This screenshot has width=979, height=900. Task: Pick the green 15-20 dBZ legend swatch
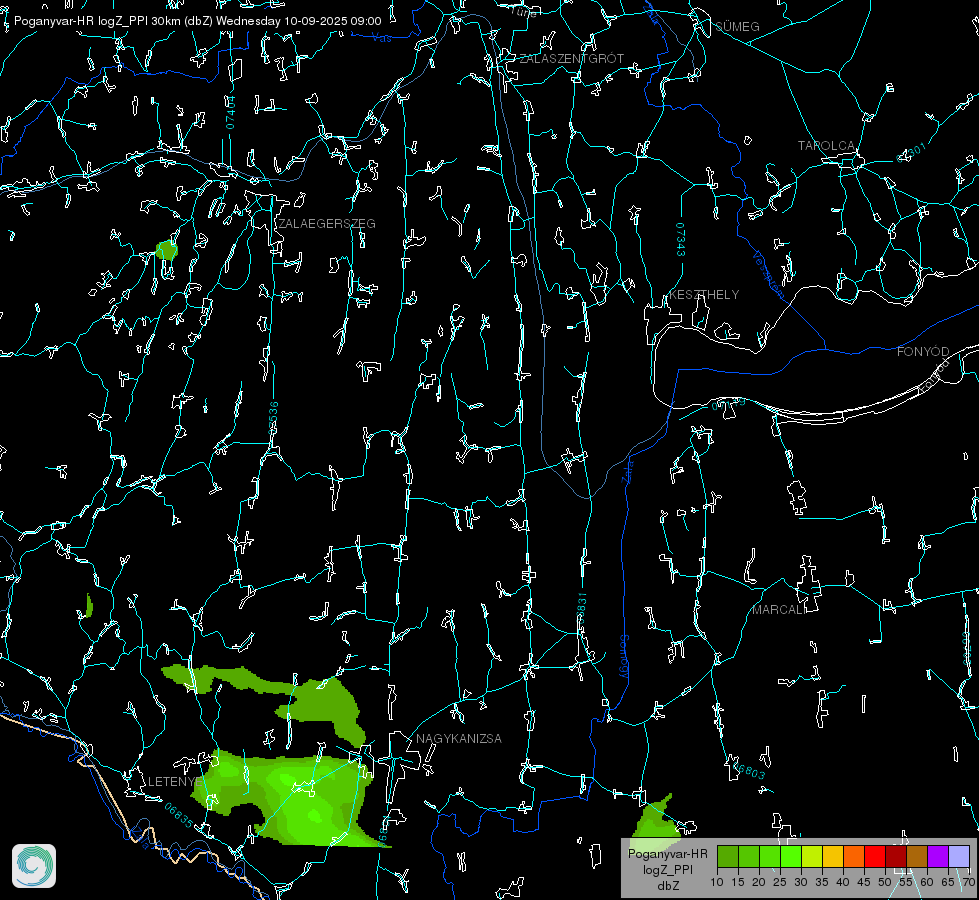(x=749, y=856)
